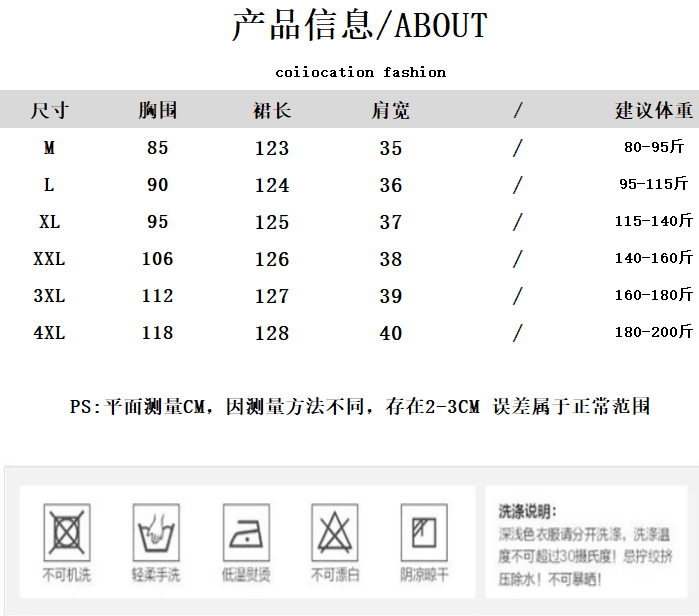Click shoulder width 35 cell
This screenshot has height=616, width=699.
pyautogui.click(x=391, y=148)
